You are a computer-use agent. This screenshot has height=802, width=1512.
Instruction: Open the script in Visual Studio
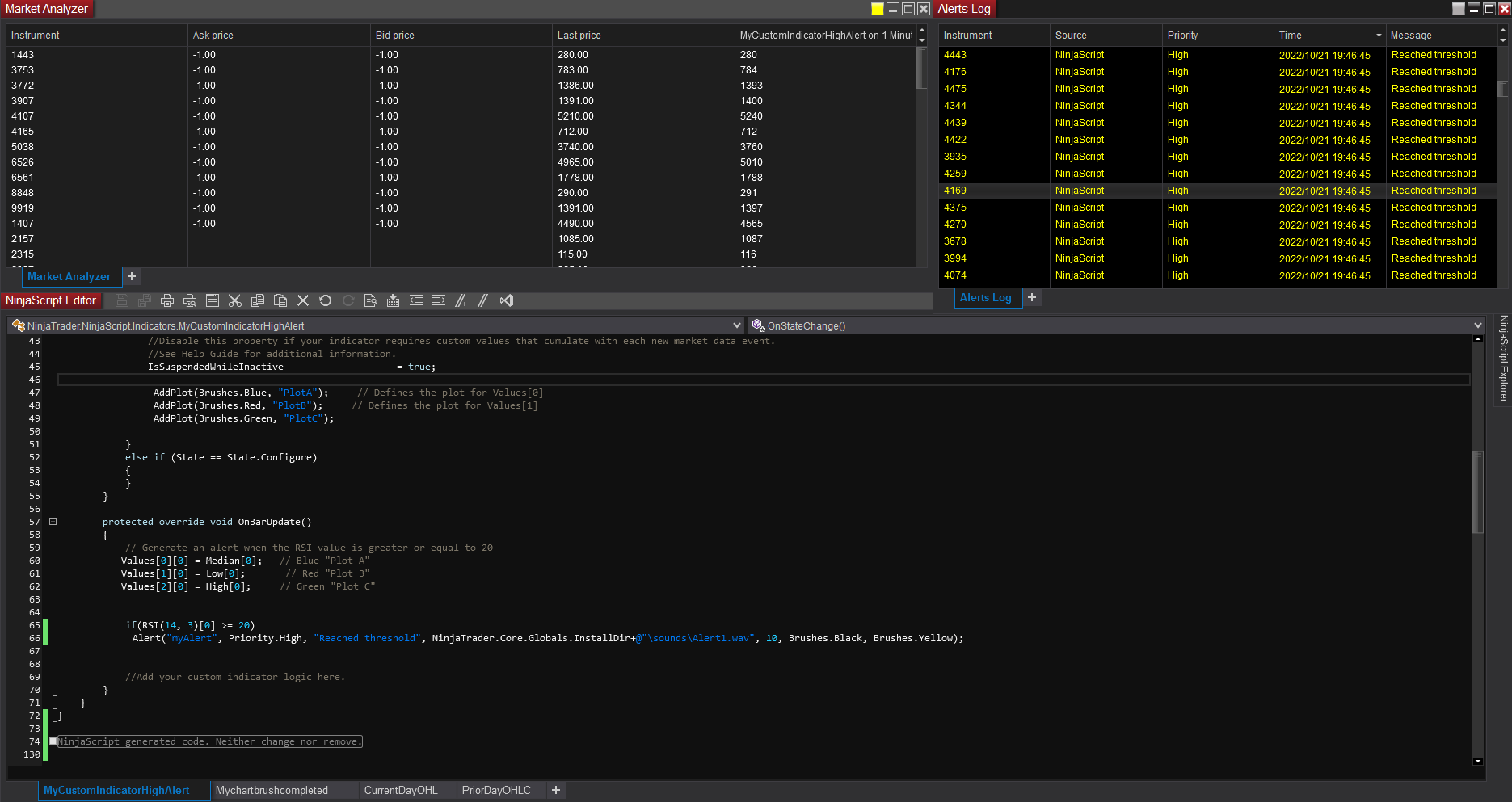click(x=507, y=300)
